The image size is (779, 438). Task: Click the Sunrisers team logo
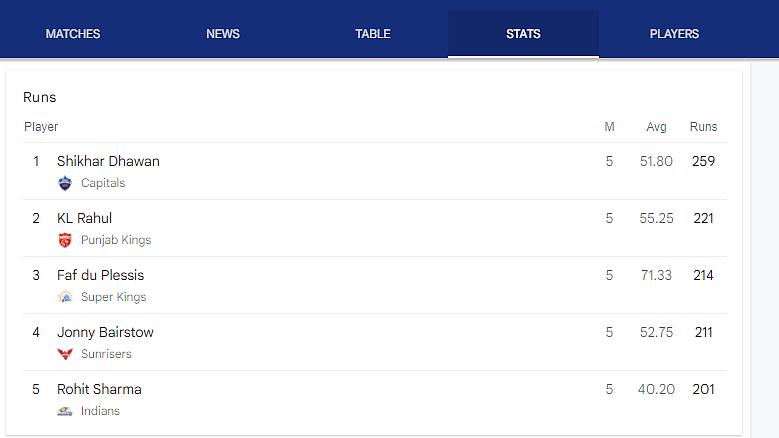(65, 354)
